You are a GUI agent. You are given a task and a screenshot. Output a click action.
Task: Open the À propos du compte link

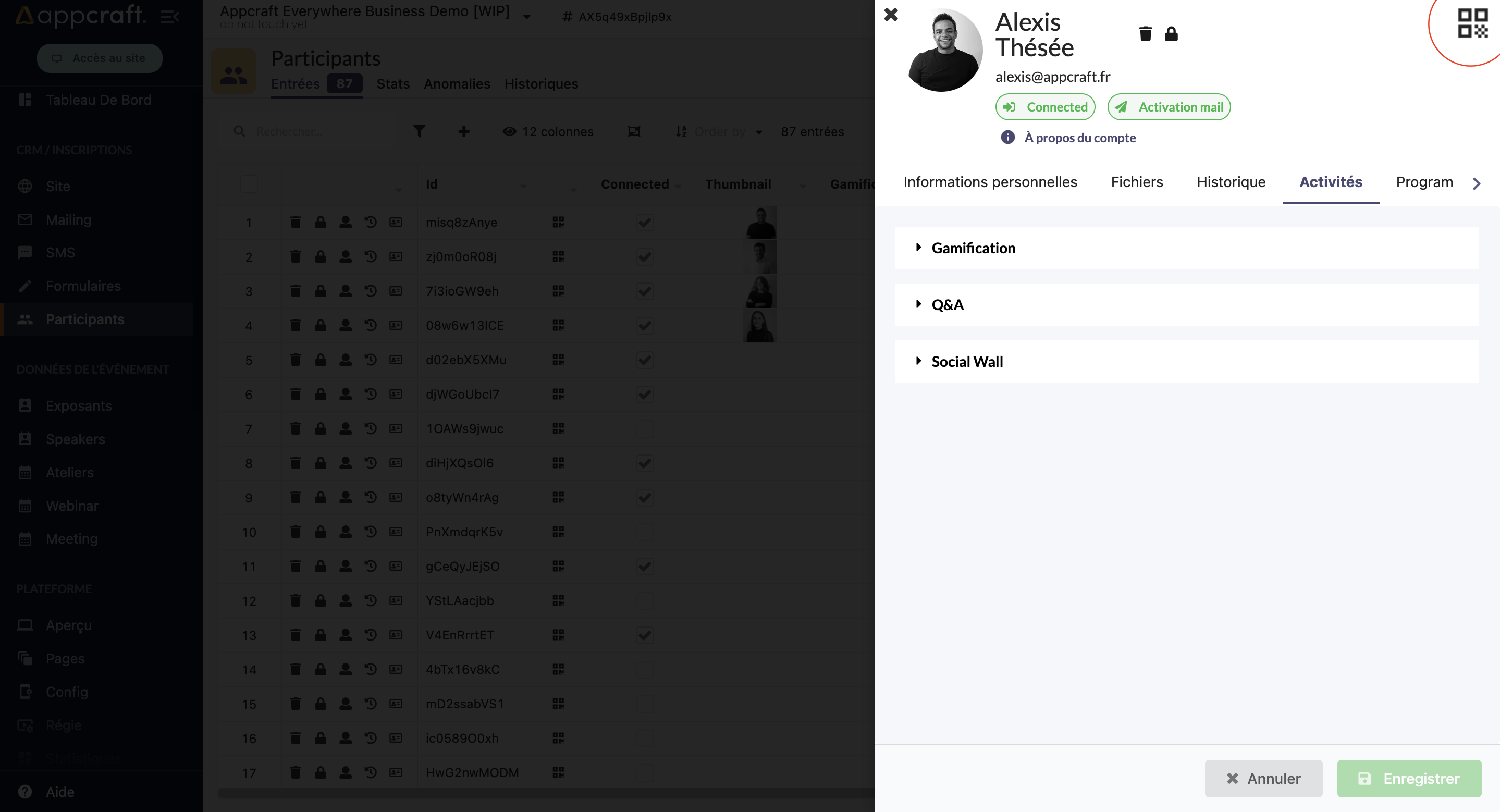click(1079, 138)
